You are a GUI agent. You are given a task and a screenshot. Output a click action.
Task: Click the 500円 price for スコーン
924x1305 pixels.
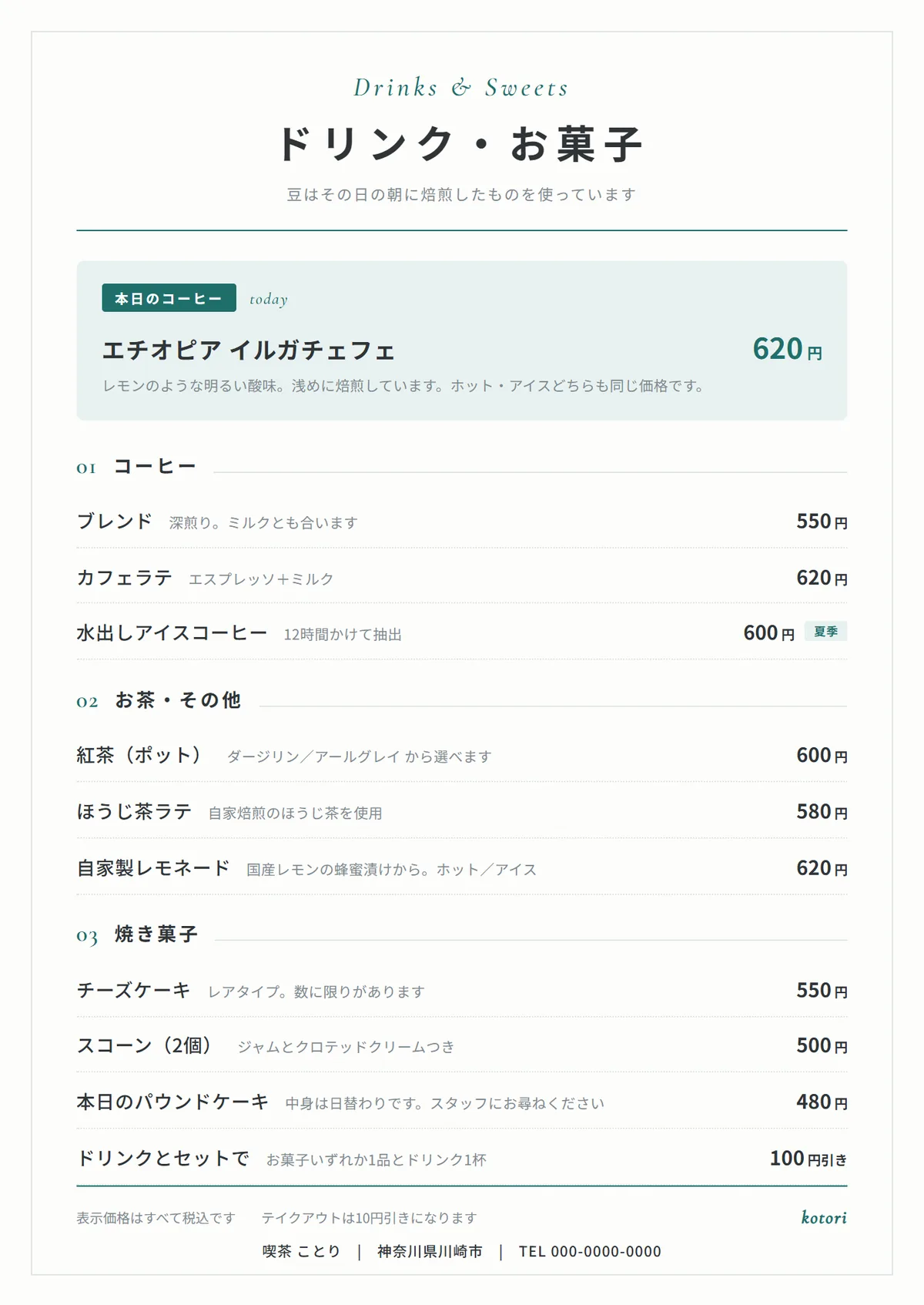coord(822,1045)
